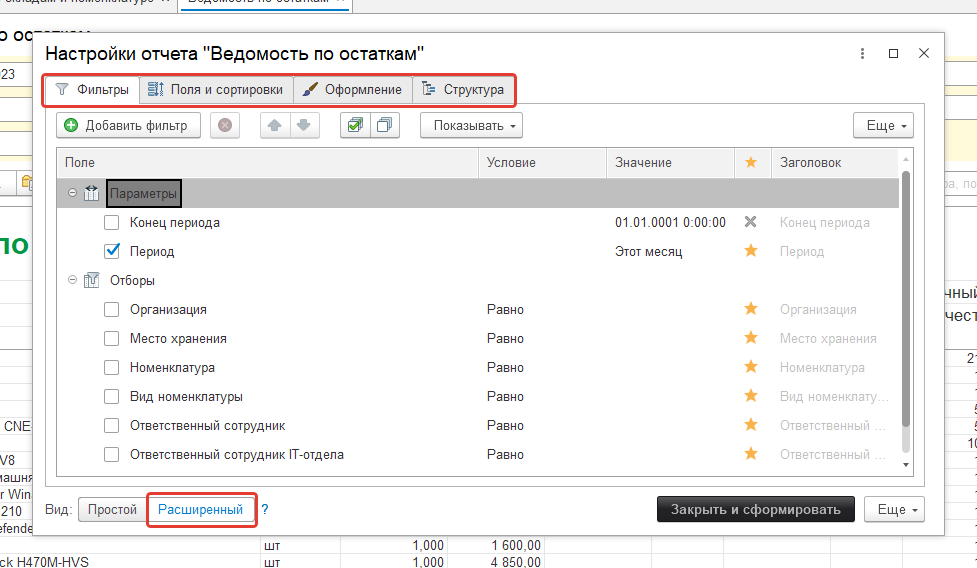
Task: Enable the Ответственный сотрудник checkbox
Action: pos(112,425)
